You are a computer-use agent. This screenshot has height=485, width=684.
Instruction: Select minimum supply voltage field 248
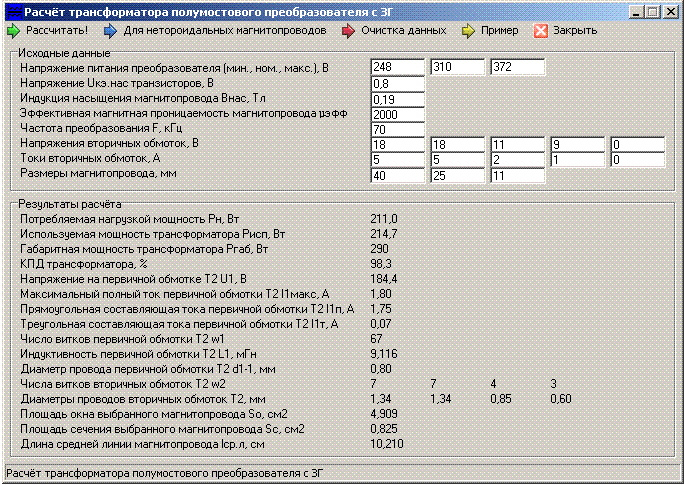(x=397, y=67)
